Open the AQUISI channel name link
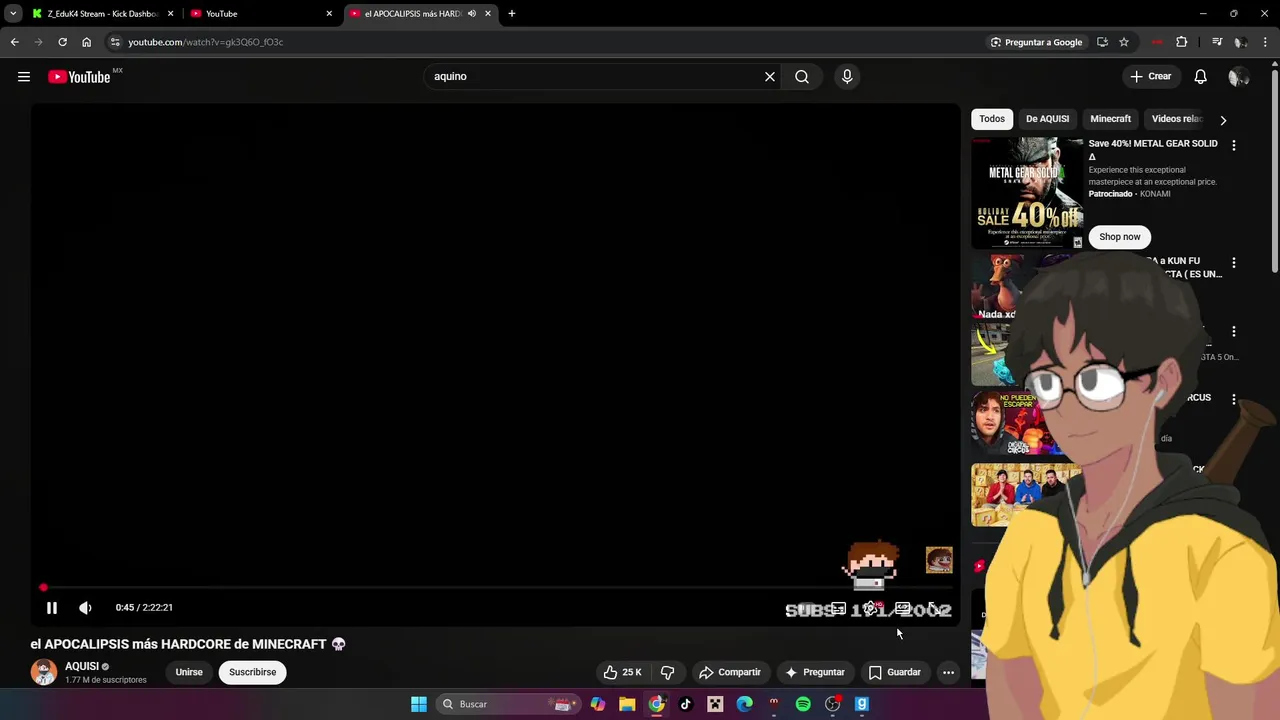The height and width of the screenshot is (720, 1280). 82,666
